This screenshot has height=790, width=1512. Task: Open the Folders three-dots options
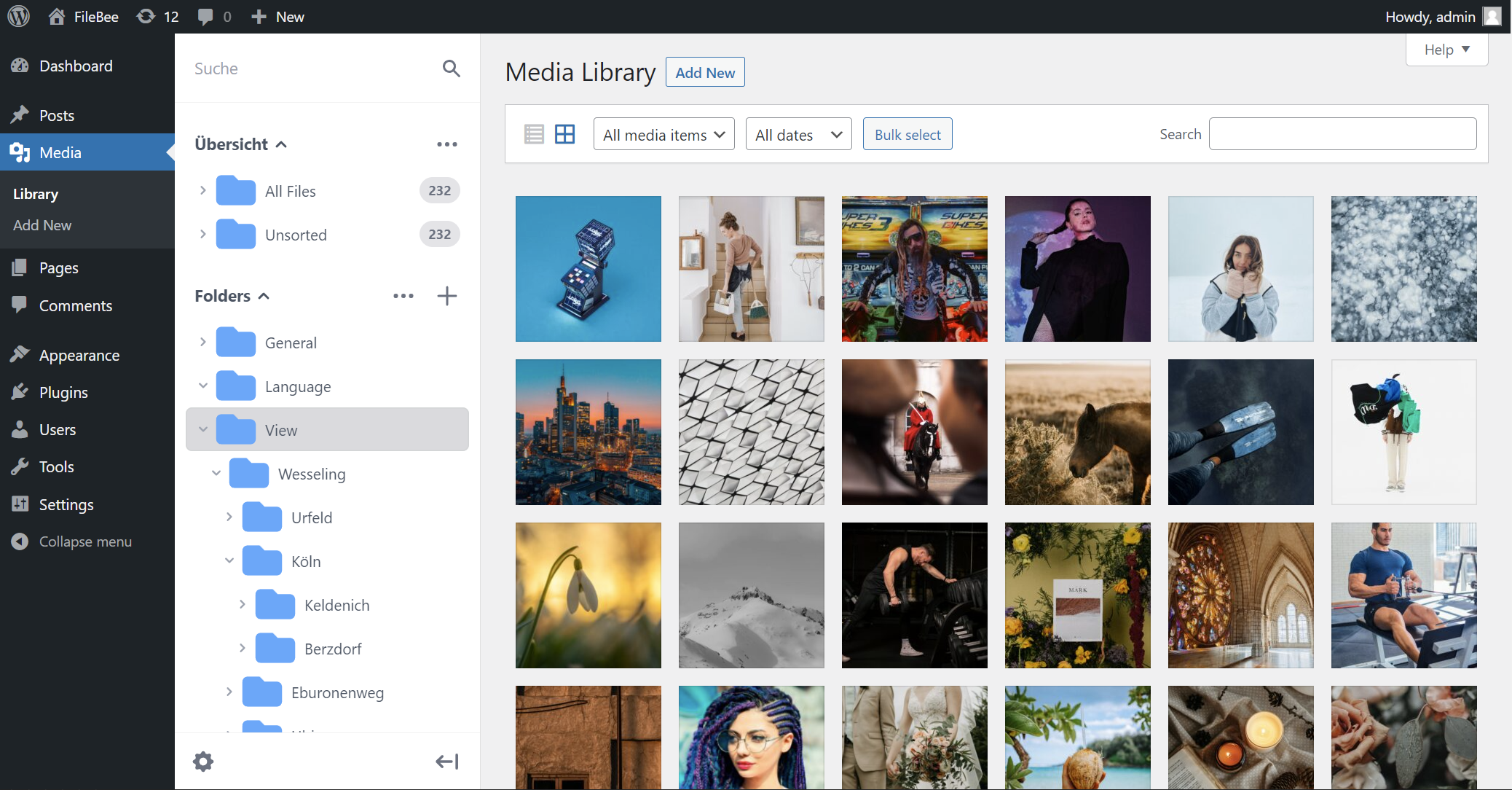pyautogui.click(x=403, y=296)
